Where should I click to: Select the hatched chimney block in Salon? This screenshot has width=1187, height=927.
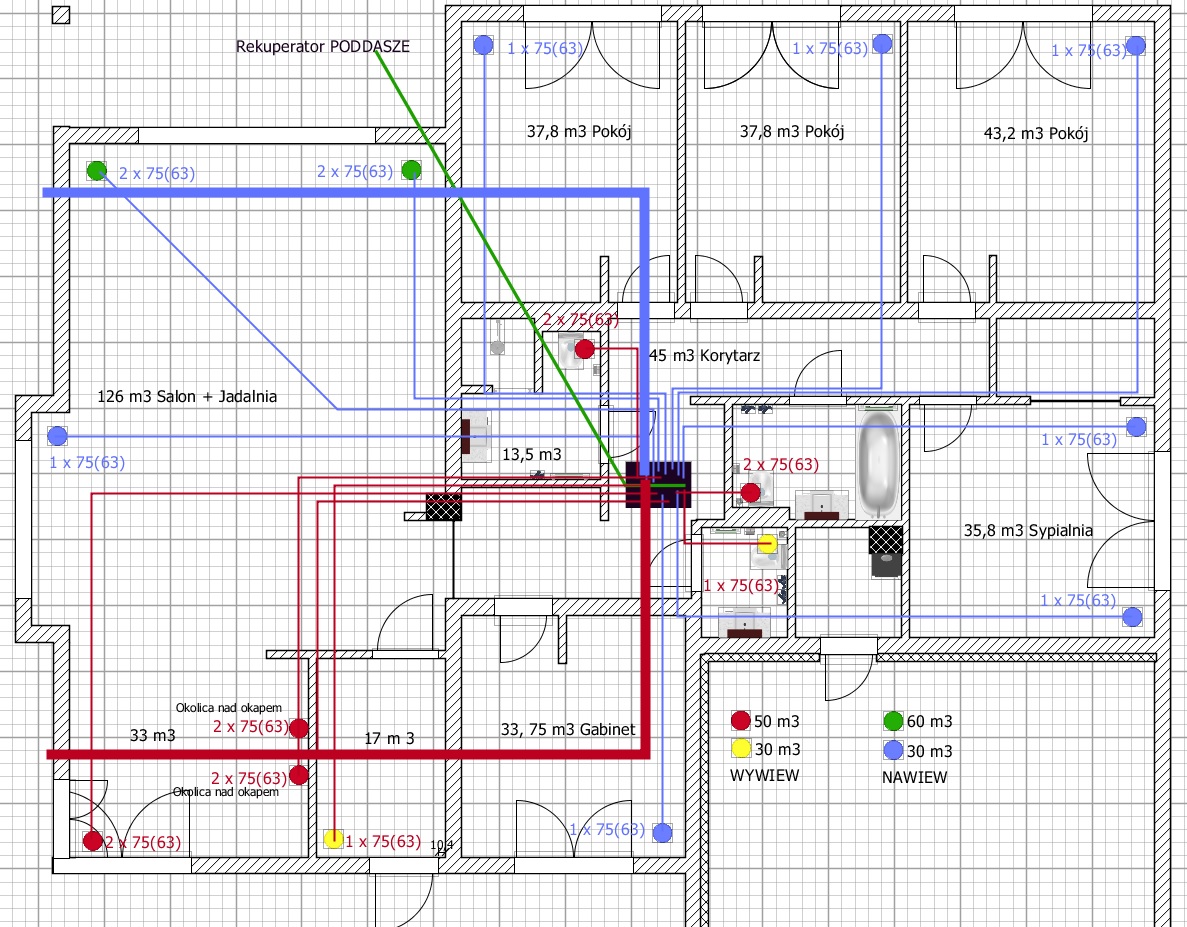443,506
